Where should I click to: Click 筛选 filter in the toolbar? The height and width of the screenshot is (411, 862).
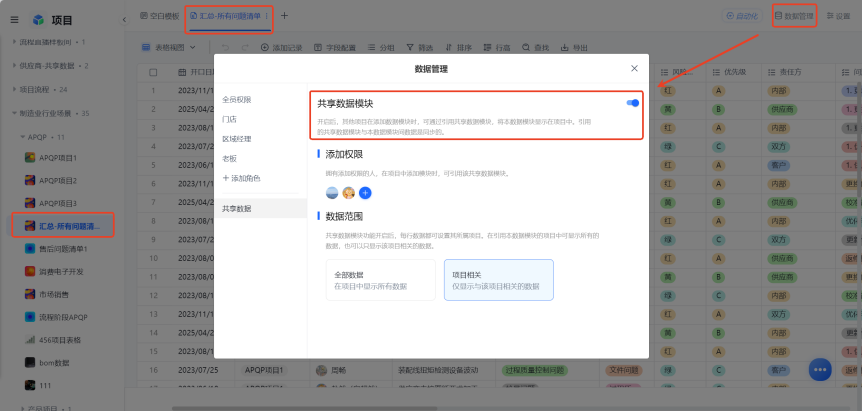point(419,48)
